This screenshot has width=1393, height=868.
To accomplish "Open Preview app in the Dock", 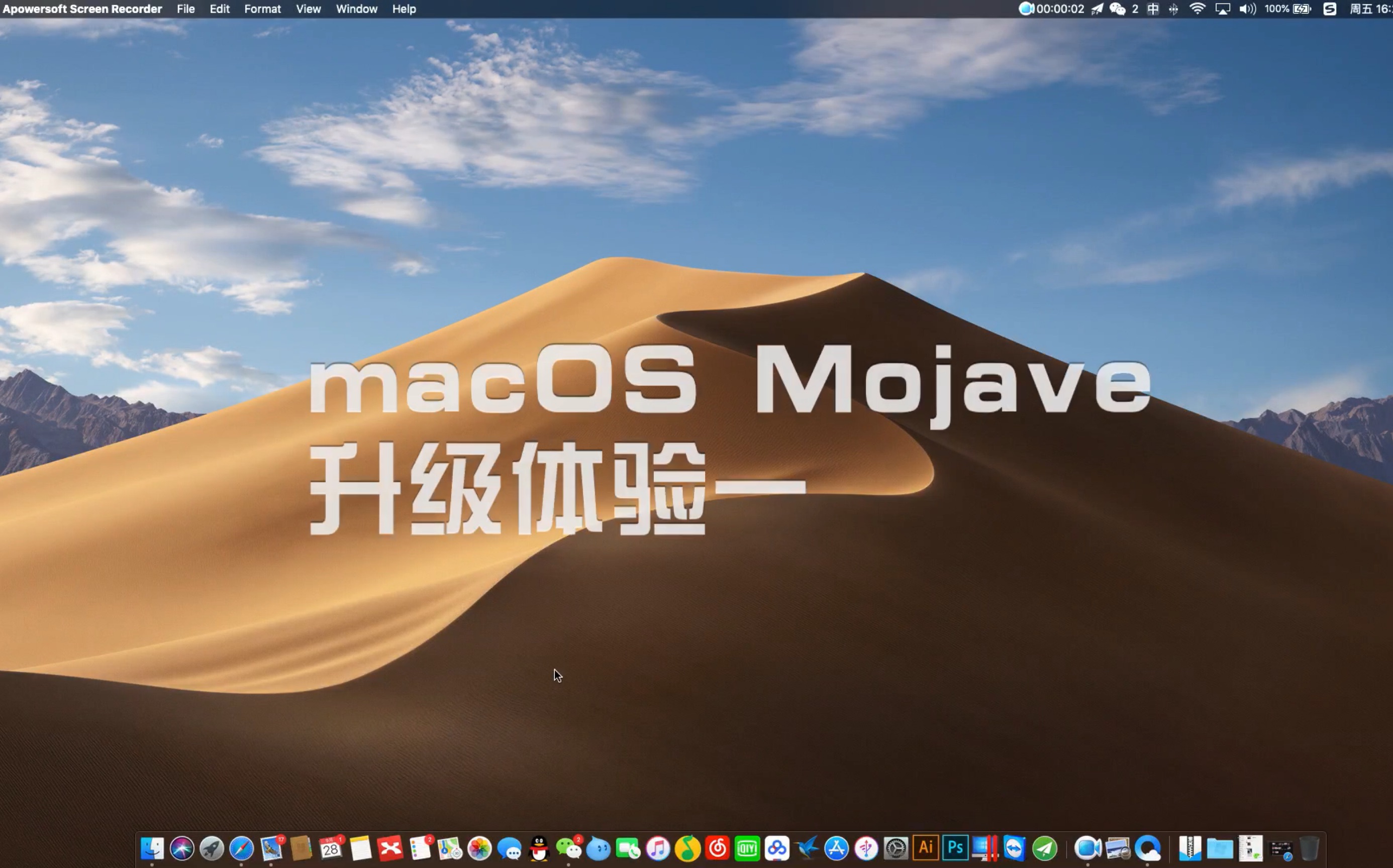I will point(1118,848).
